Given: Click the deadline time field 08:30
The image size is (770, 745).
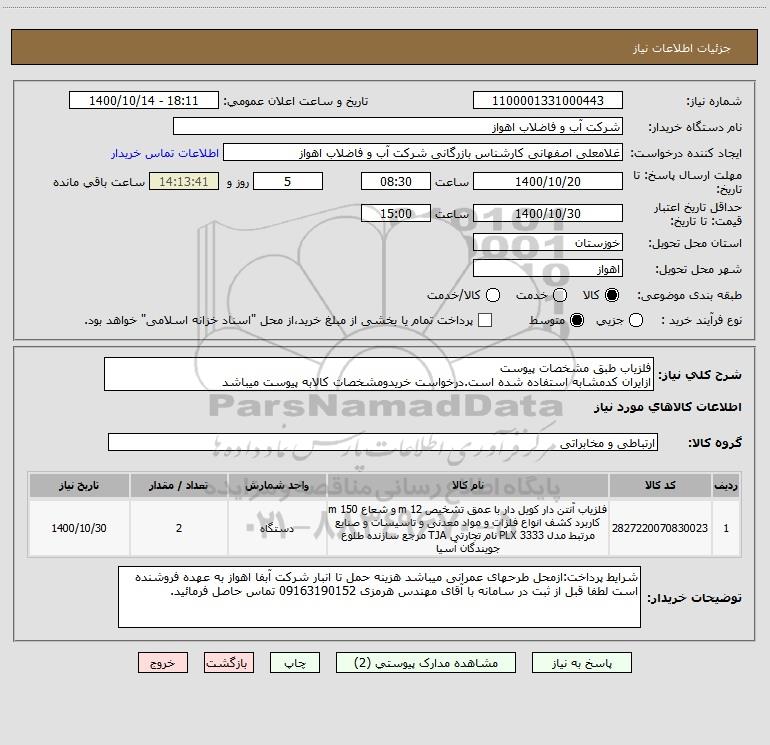Looking at the screenshot, I should pyautogui.click(x=396, y=181).
